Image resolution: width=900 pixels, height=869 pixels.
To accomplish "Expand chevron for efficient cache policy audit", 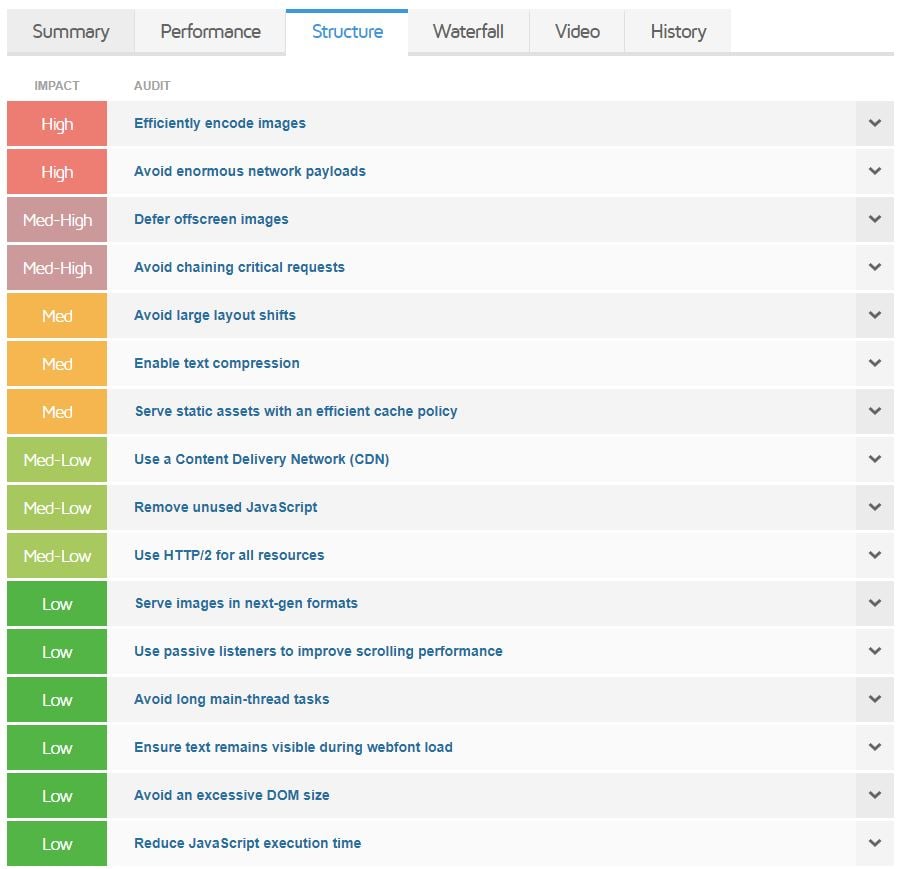I will pyautogui.click(x=874, y=411).
